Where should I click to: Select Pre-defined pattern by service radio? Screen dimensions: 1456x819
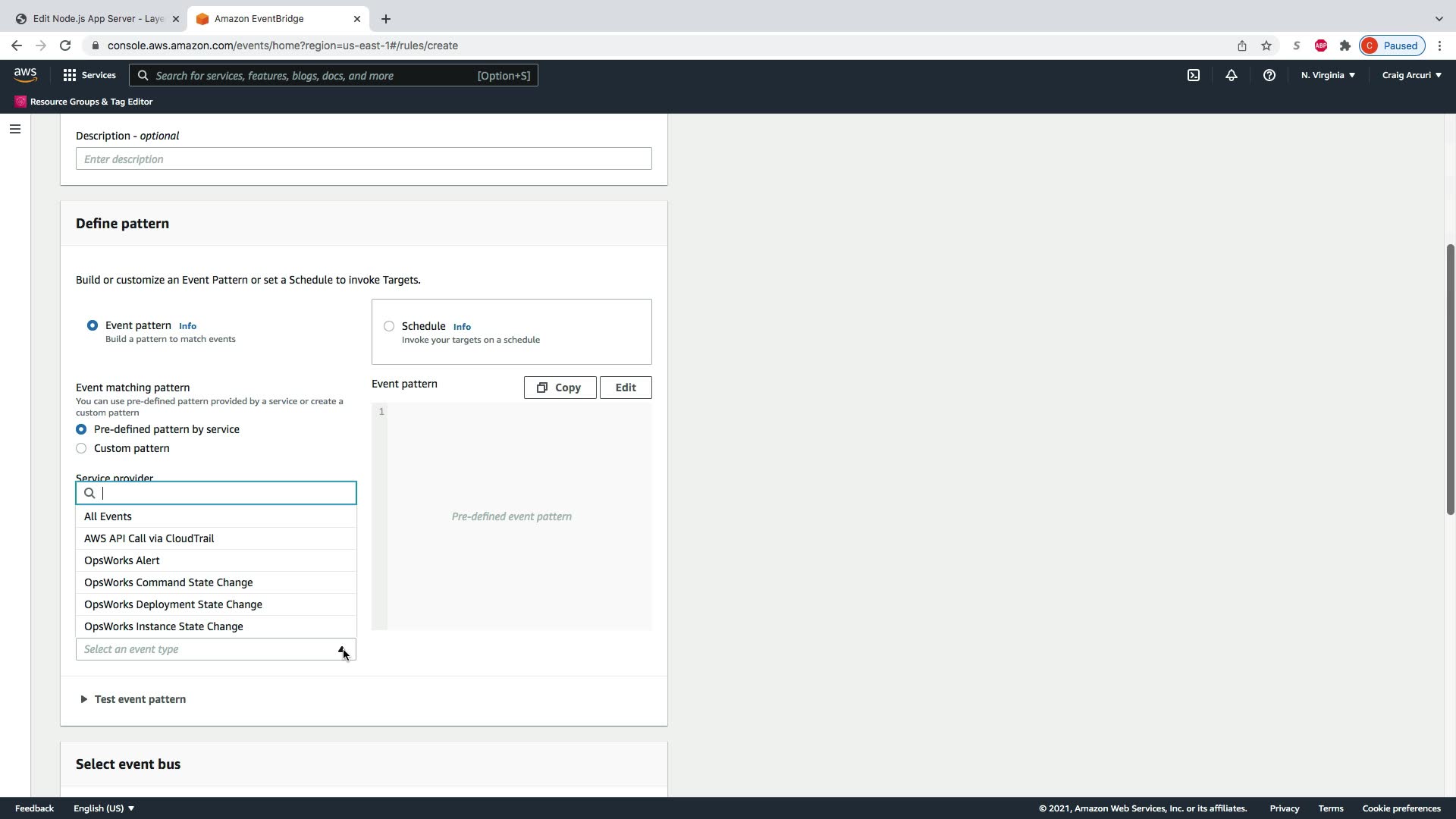(81, 429)
